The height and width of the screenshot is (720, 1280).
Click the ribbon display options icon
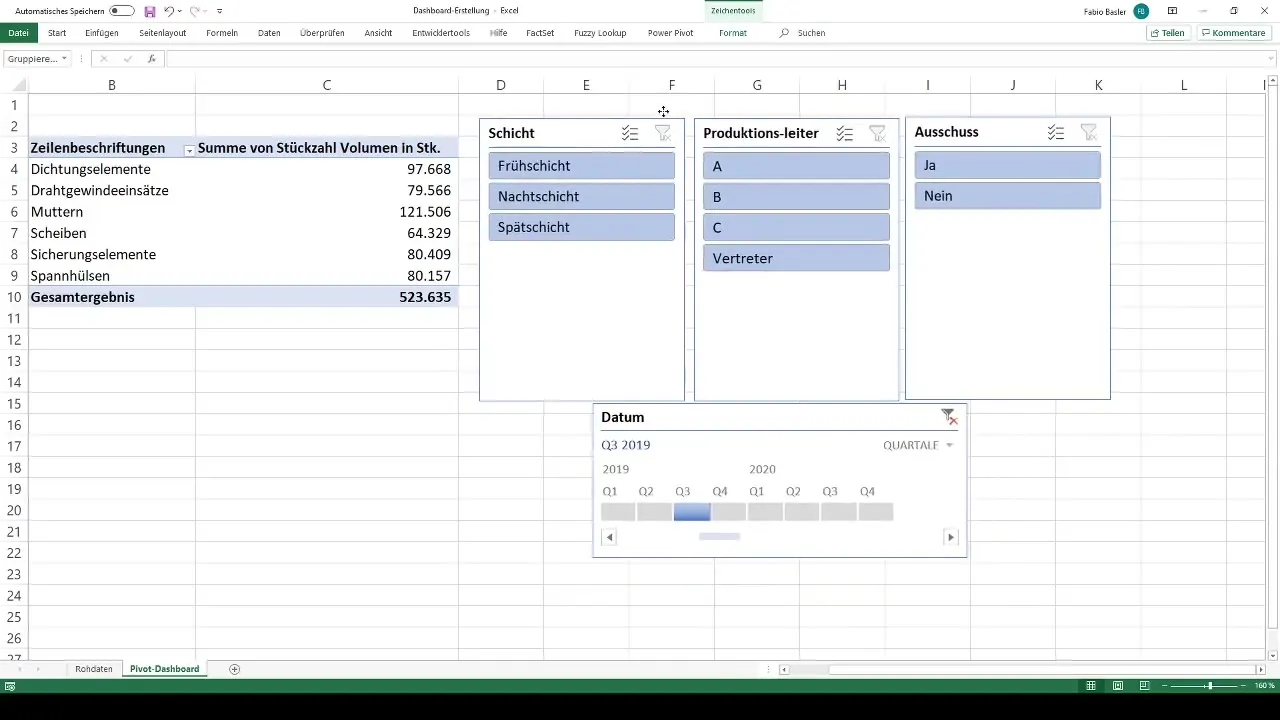click(1172, 11)
